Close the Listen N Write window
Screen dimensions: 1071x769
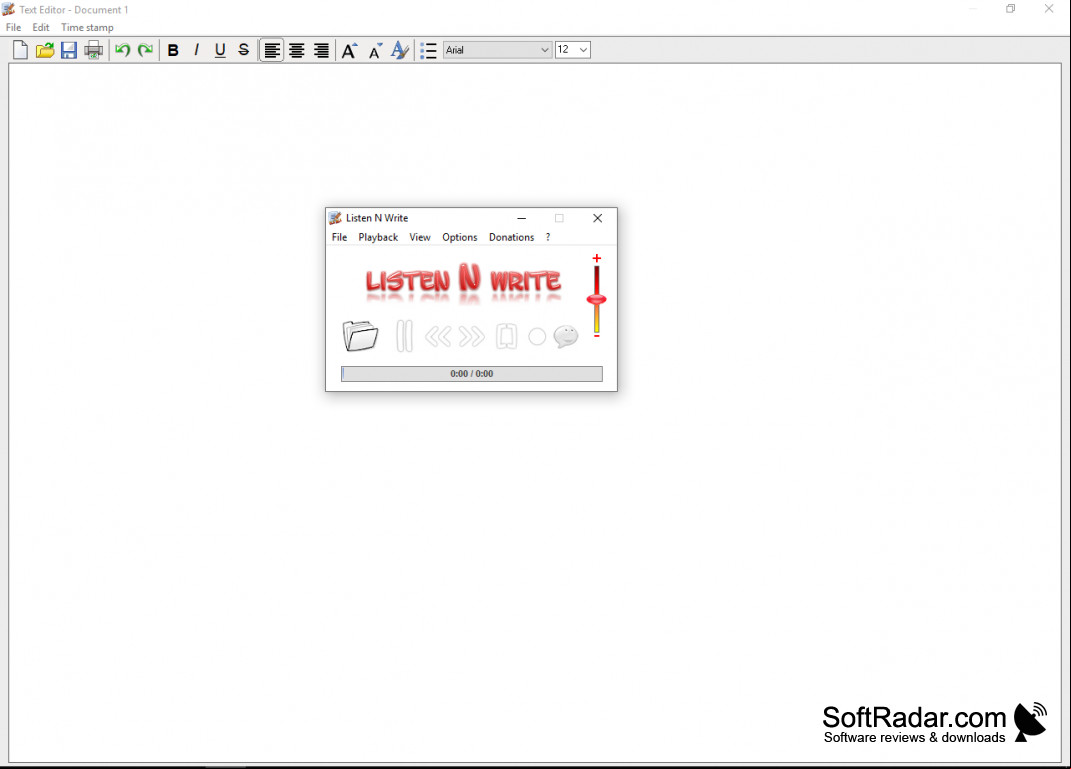click(598, 218)
